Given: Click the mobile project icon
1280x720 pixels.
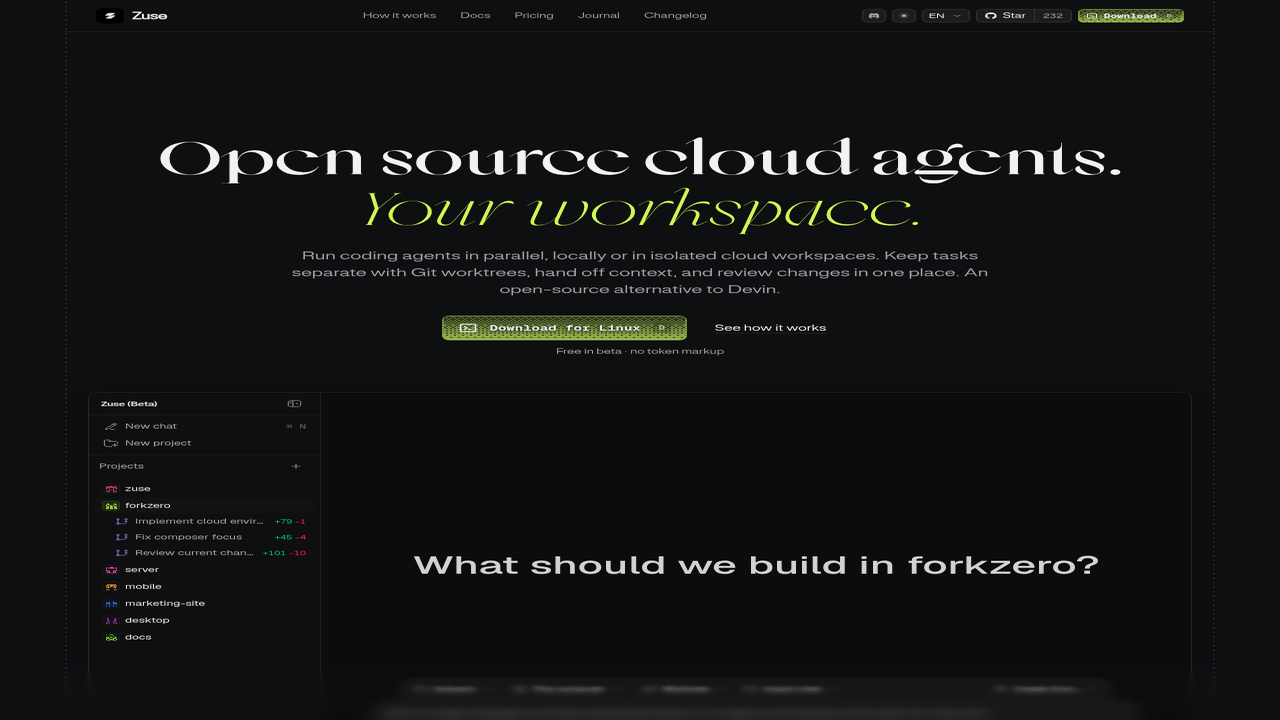Looking at the screenshot, I should [111, 587].
